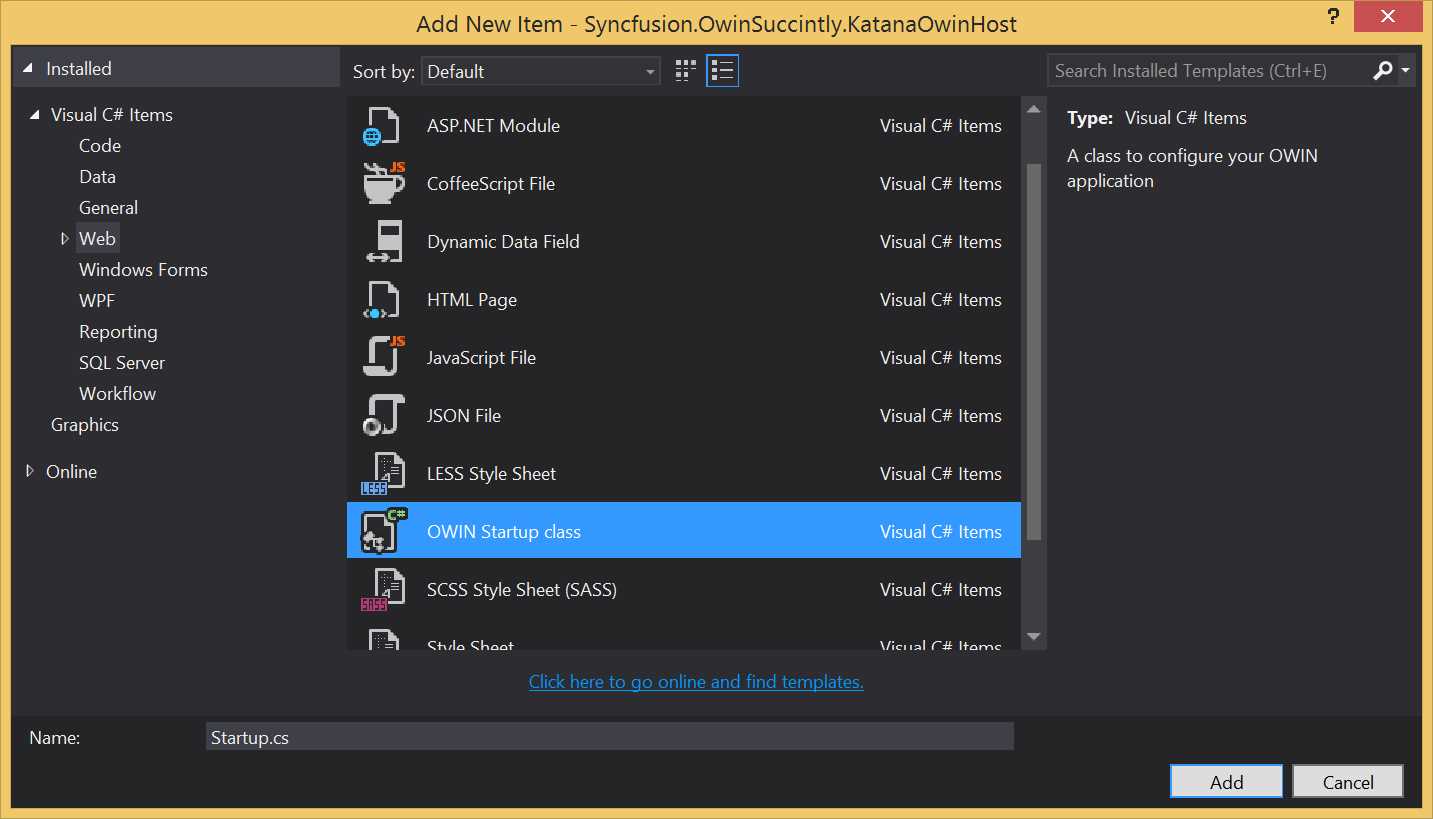
Task: Select the Reporting category
Action: 118,332
